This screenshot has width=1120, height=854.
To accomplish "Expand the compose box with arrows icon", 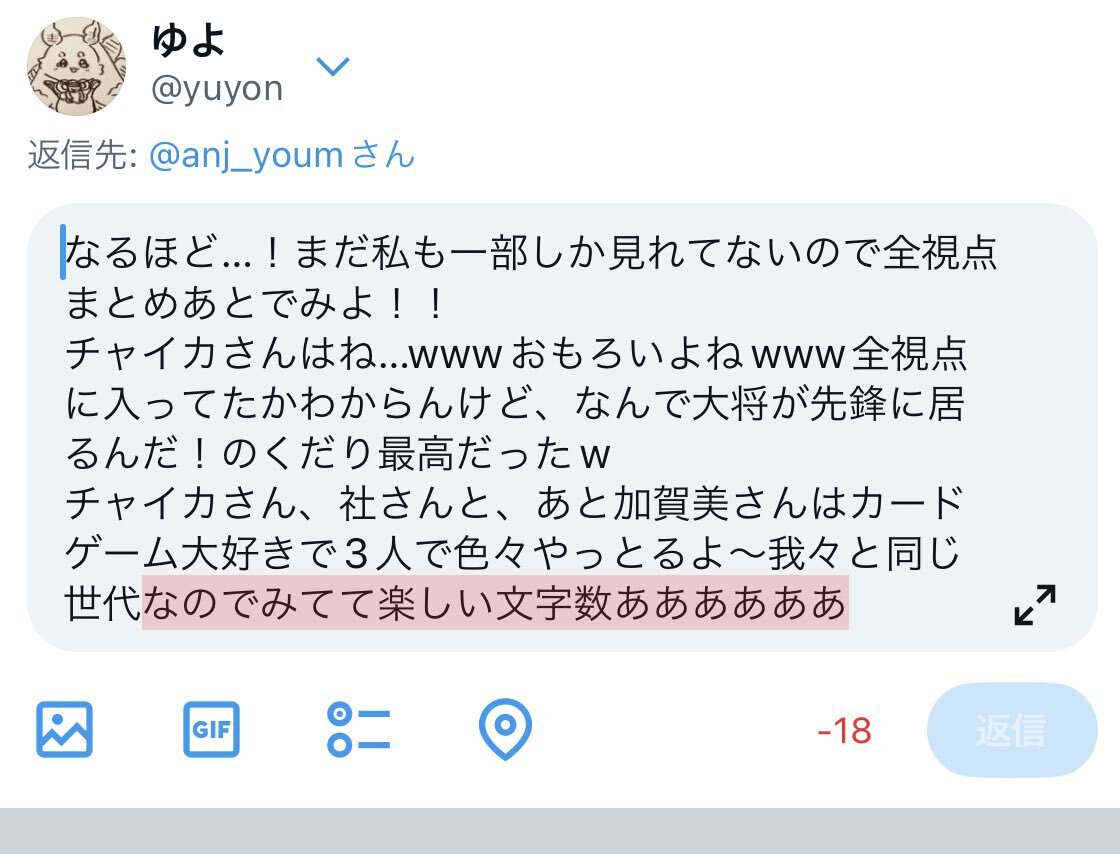I will (x=1035, y=605).
